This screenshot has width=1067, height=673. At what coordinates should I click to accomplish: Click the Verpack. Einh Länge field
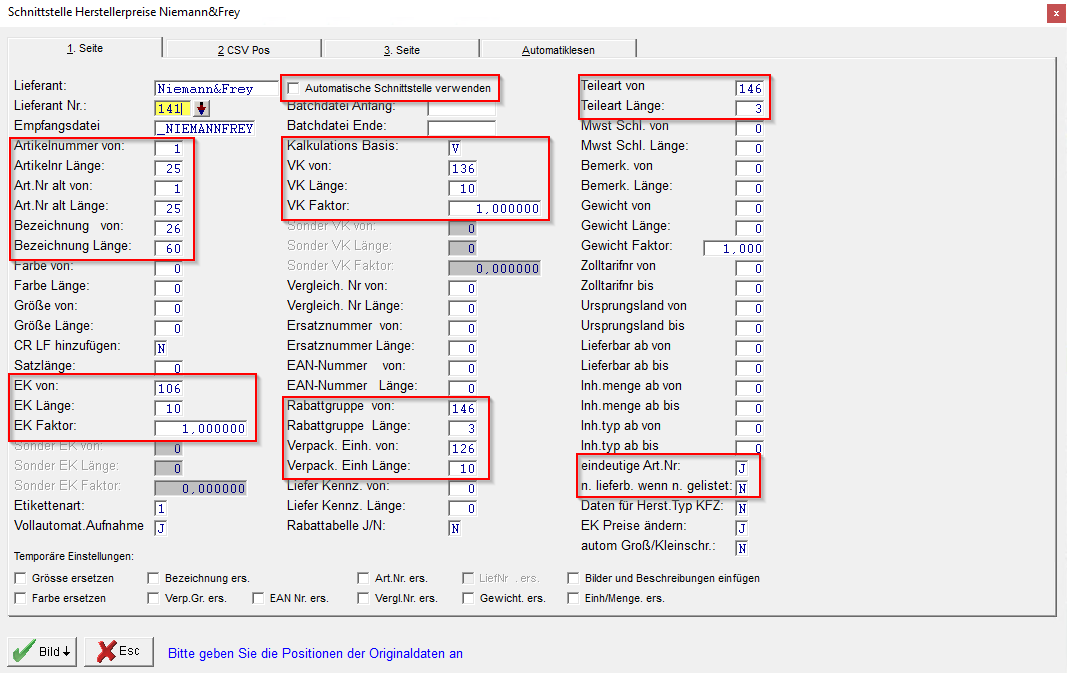(463, 468)
